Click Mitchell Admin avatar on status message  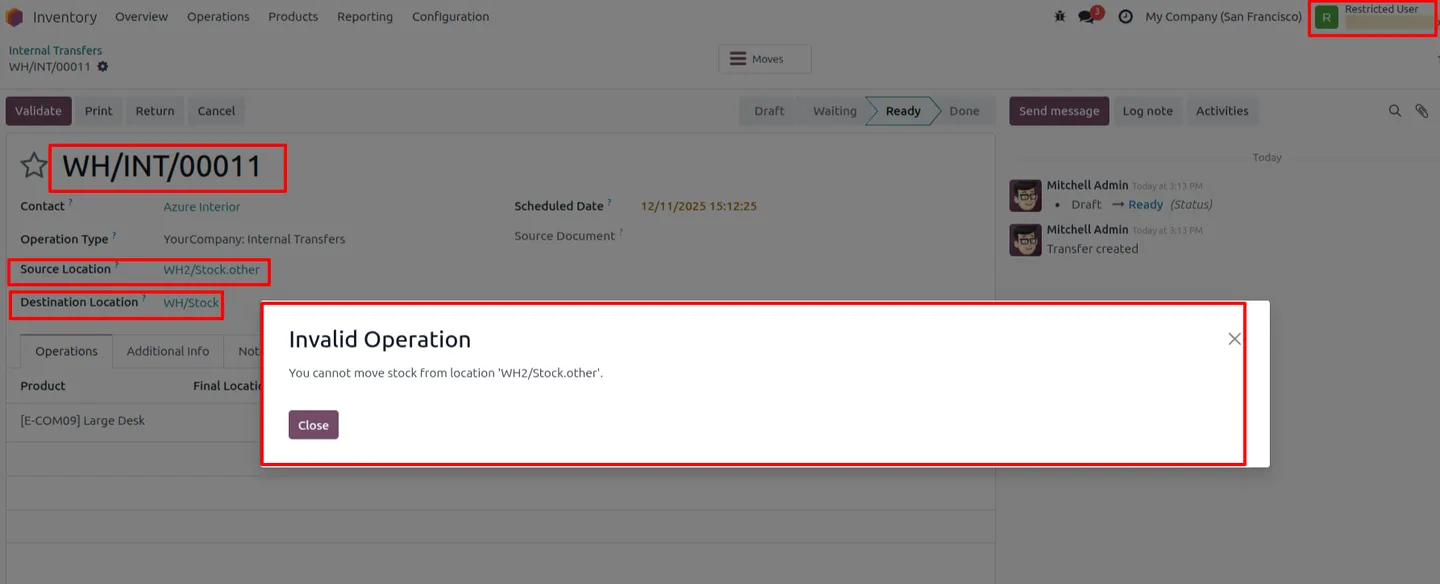1025,196
